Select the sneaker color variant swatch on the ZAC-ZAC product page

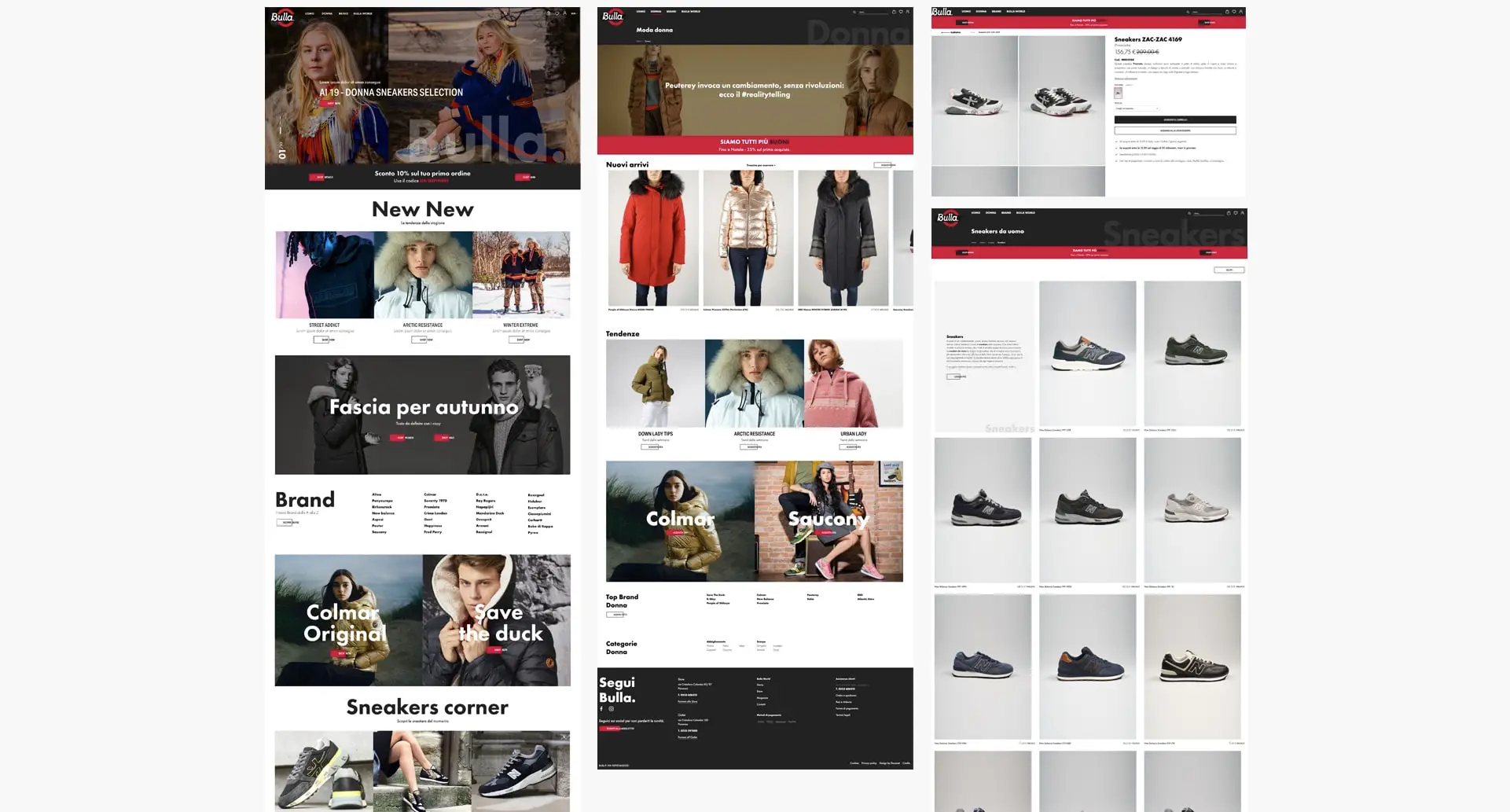pos(1118,93)
